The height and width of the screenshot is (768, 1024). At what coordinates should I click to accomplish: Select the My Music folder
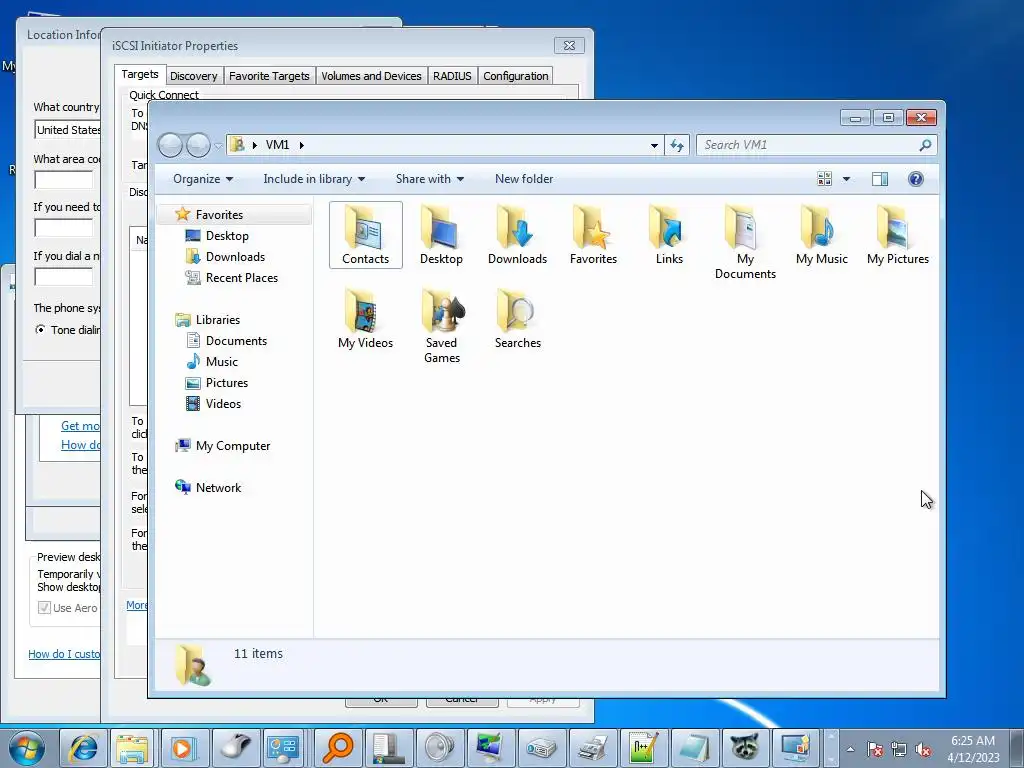tap(822, 235)
